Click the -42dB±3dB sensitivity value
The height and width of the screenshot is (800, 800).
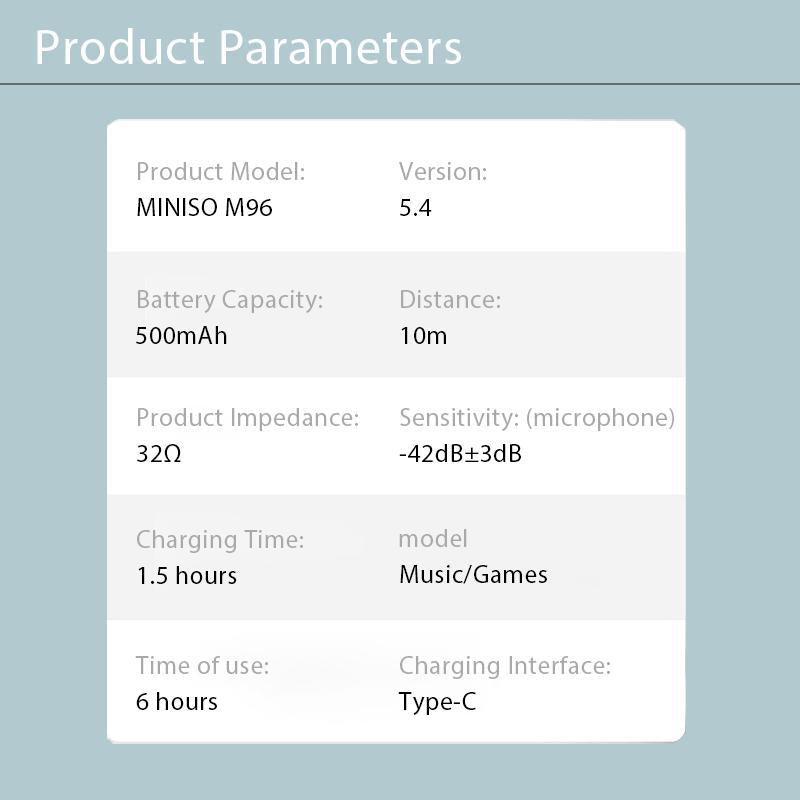pos(460,453)
